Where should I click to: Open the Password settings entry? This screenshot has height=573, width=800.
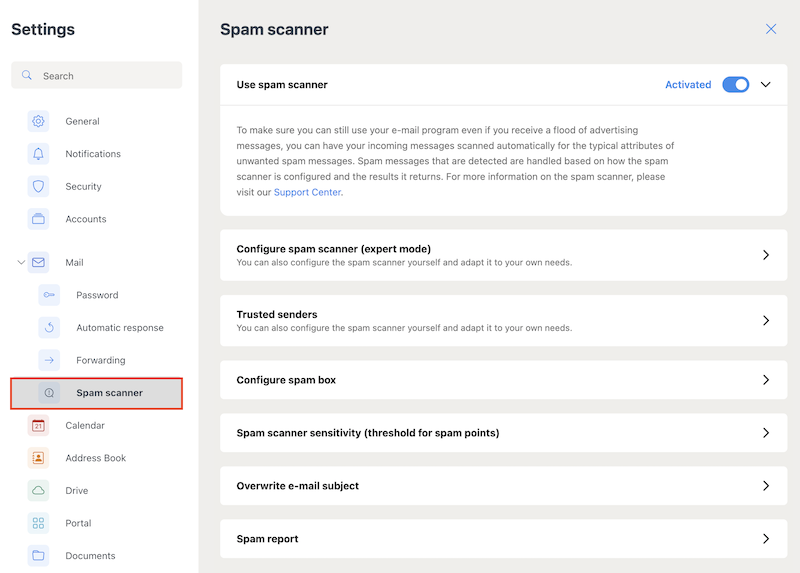[96, 295]
